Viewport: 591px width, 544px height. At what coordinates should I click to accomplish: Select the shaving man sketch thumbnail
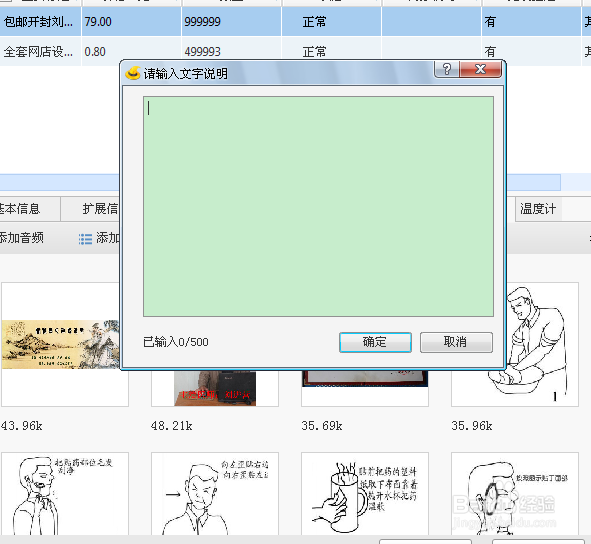(64, 493)
